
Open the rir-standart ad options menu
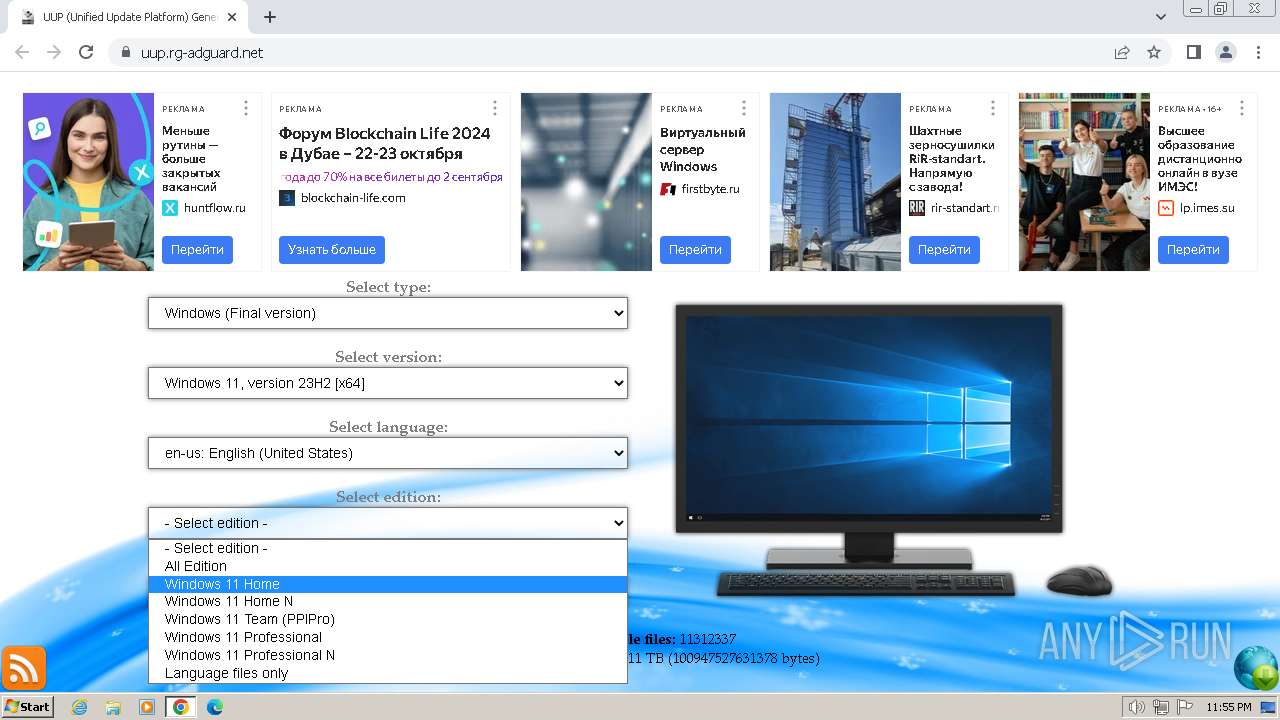pyautogui.click(x=993, y=108)
